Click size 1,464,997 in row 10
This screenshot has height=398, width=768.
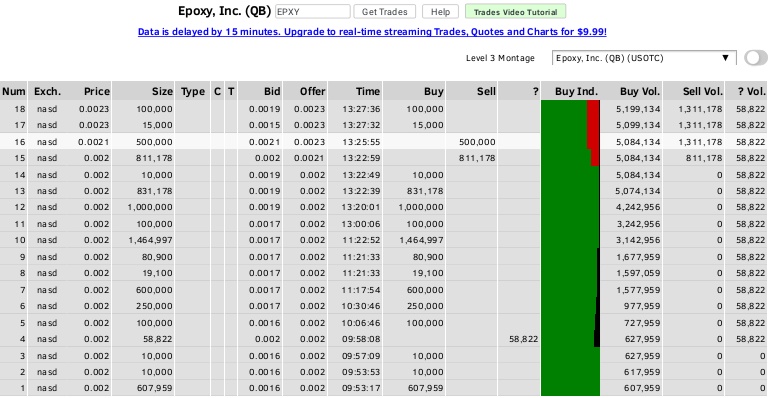[150, 240]
